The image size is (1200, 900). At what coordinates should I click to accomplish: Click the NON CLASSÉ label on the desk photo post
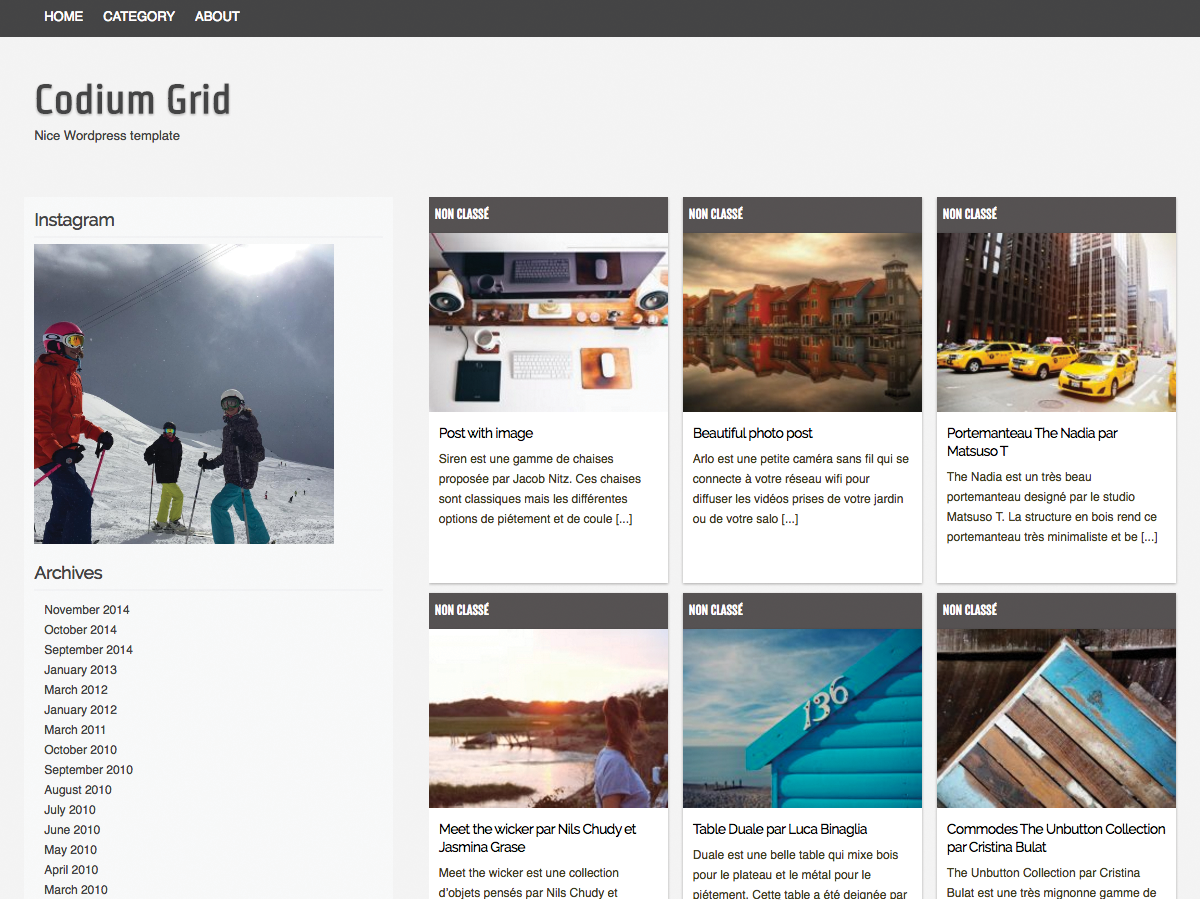[461, 213]
